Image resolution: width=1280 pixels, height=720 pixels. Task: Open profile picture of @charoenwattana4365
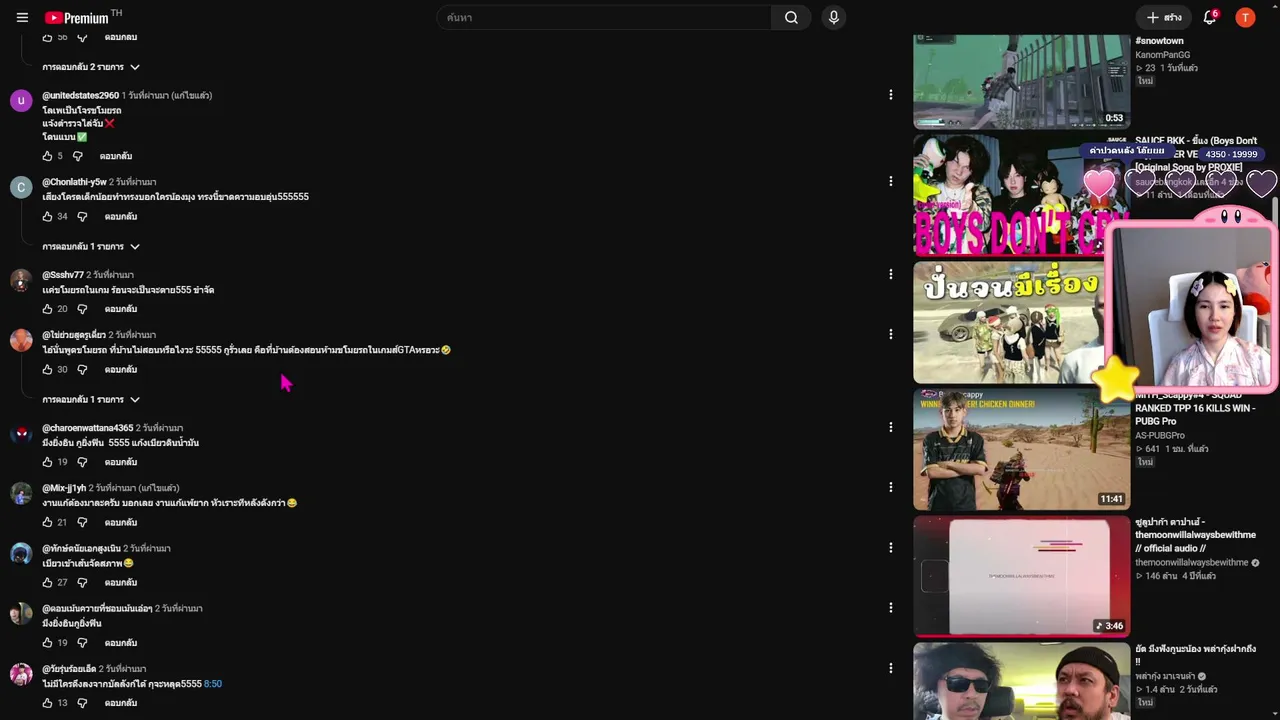point(21,433)
